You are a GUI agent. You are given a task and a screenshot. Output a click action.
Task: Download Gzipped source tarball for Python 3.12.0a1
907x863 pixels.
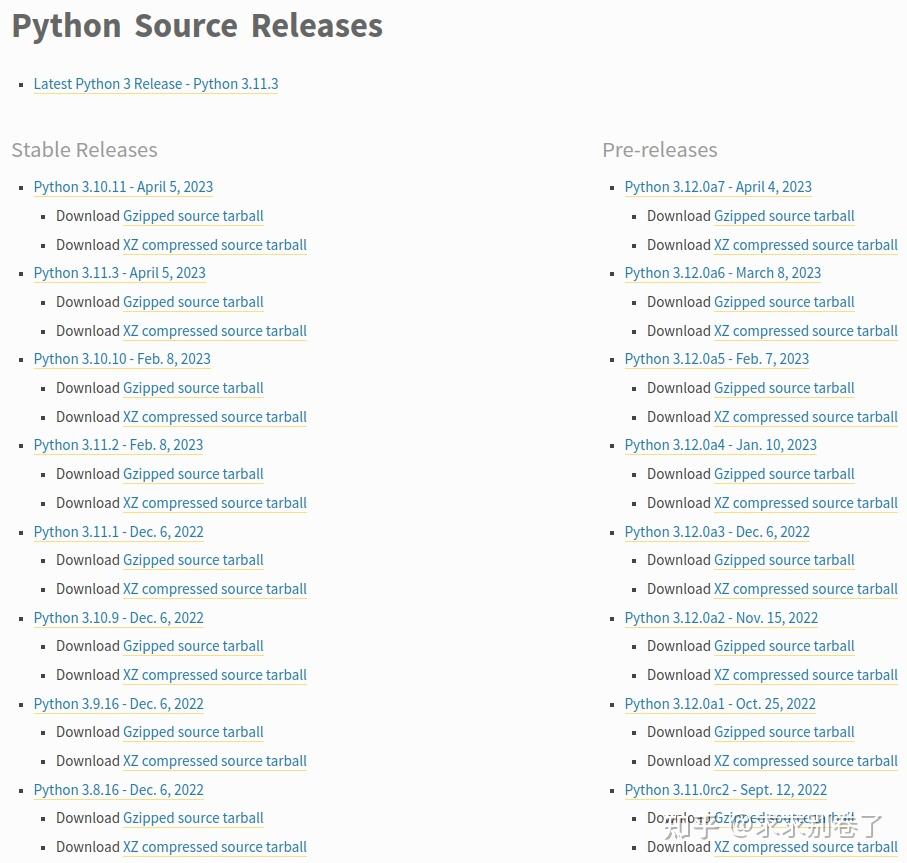tap(784, 732)
